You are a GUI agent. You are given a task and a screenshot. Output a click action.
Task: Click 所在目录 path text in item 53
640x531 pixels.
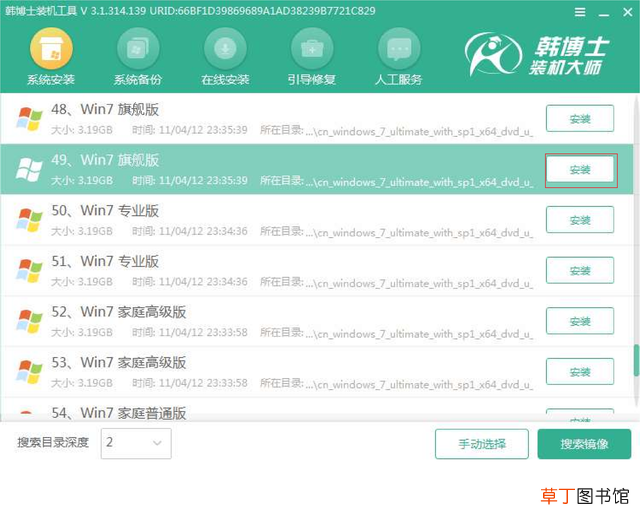point(396,384)
